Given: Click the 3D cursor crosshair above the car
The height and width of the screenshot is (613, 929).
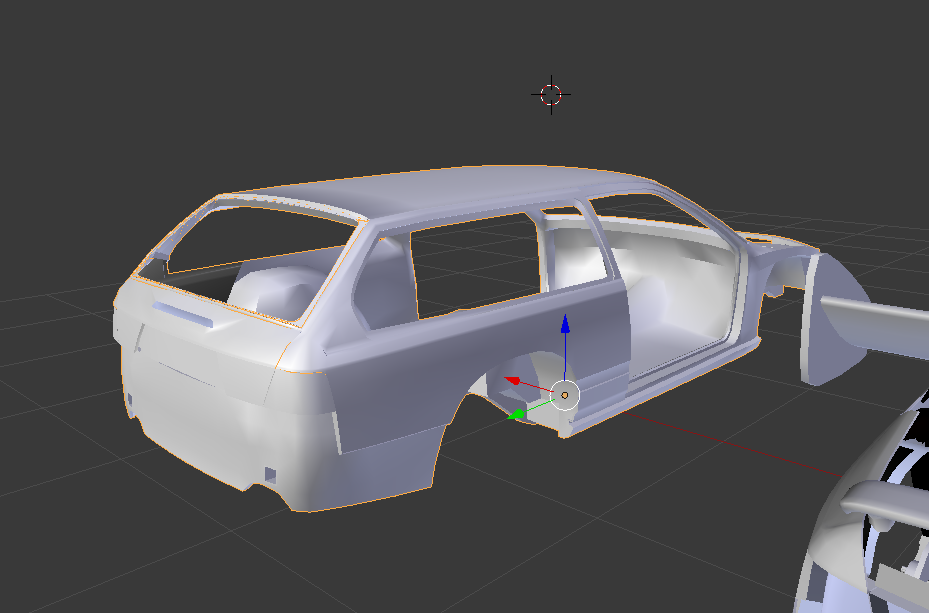Looking at the screenshot, I should [x=551, y=95].
